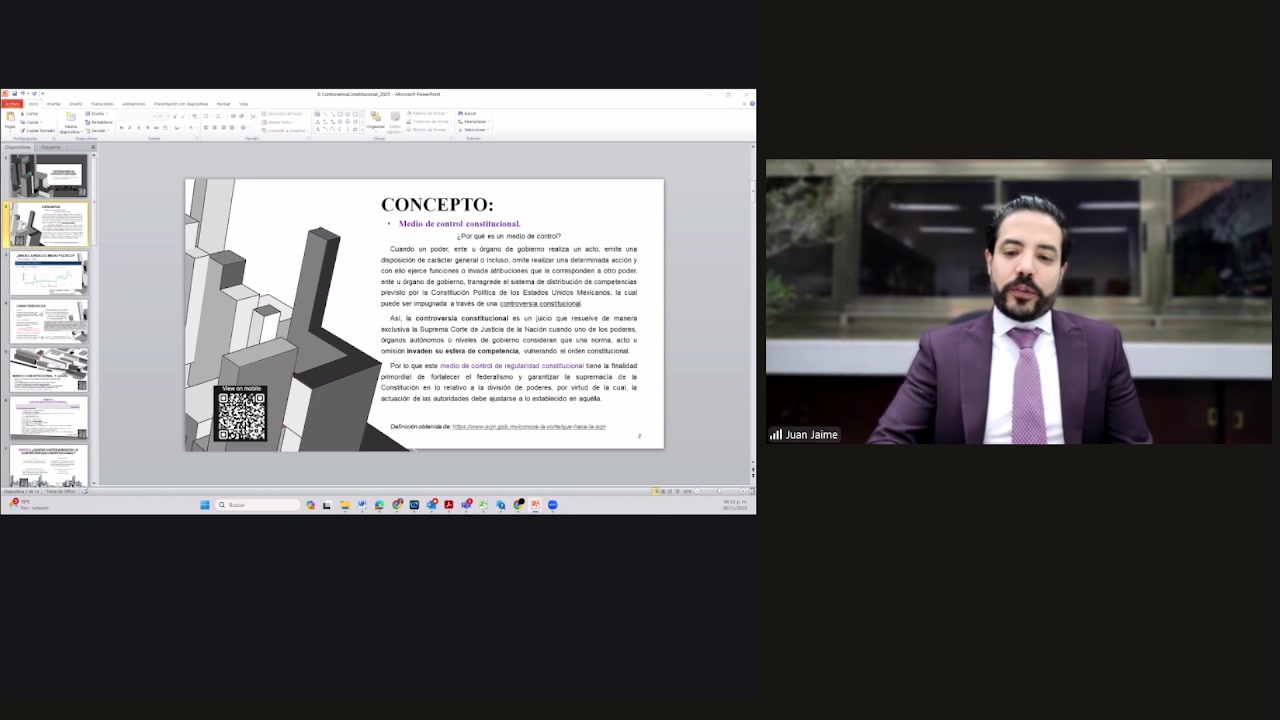This screenshot has width=1280, height=720.
Task: Open the scjn.gob.mx definition link
Action: pyautogui.click(x=529, y=427)
